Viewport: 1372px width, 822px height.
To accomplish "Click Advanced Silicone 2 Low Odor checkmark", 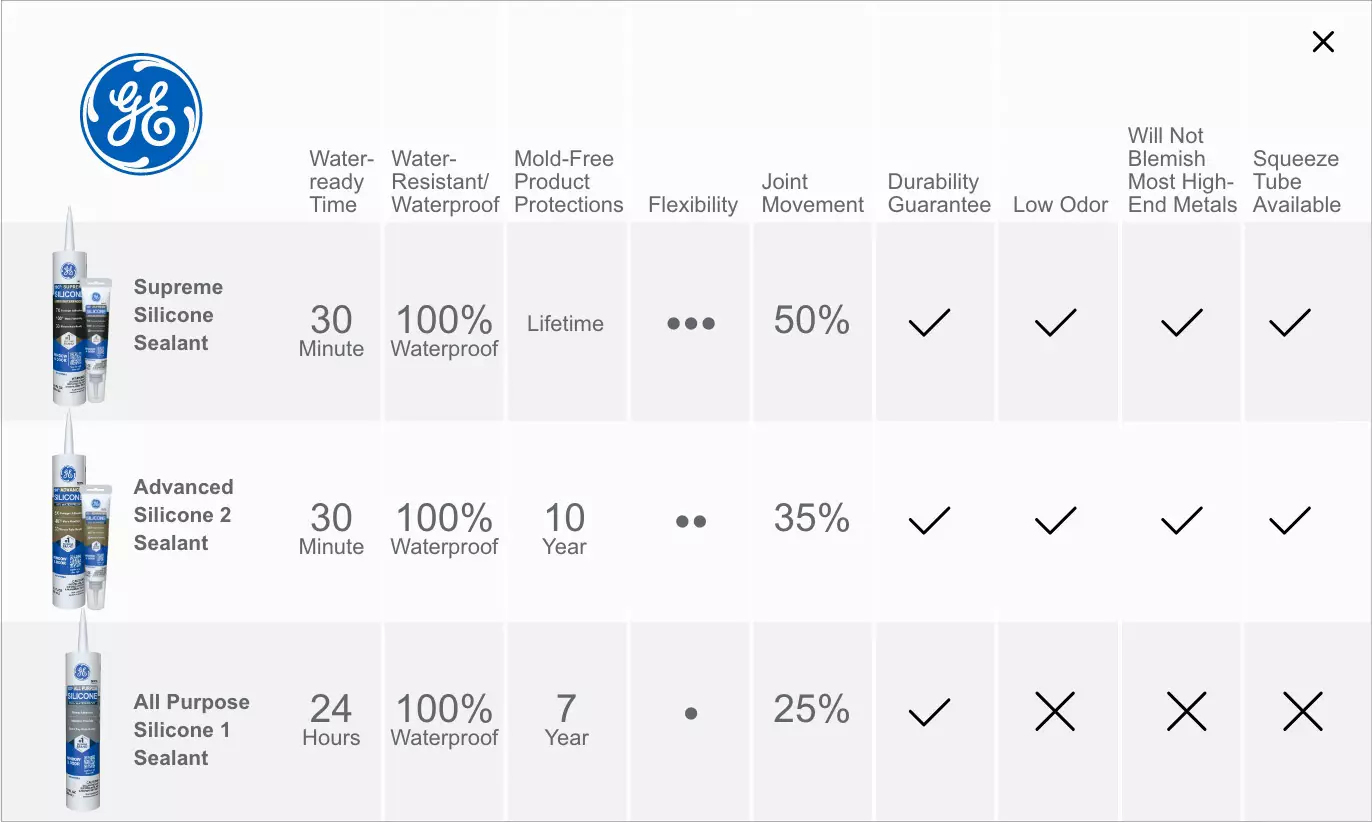I will click(1055, 520).
